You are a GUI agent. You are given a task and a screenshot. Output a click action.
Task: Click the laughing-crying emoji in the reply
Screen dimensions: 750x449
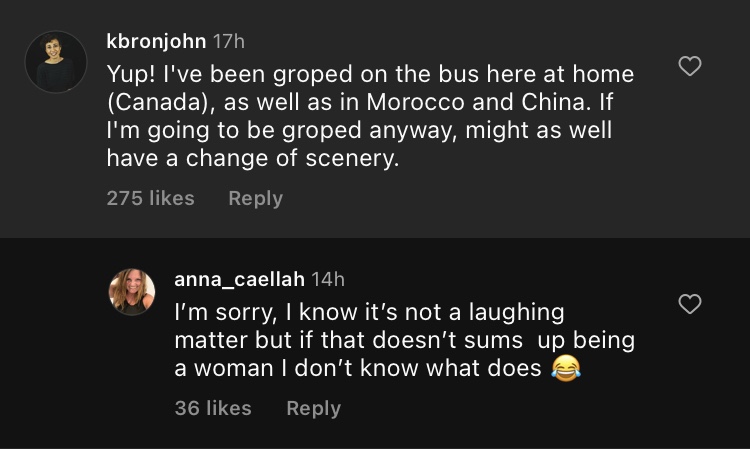coord(567,369)
